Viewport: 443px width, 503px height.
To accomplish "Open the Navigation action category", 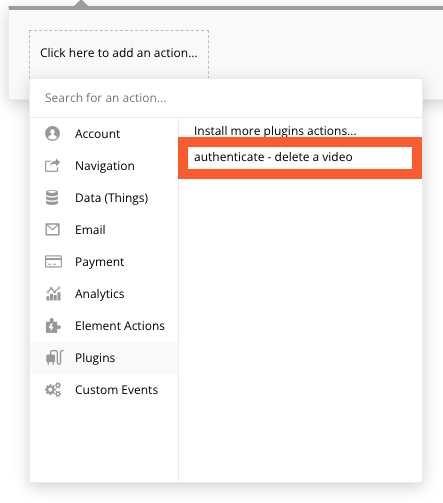I will coord(104,166).
